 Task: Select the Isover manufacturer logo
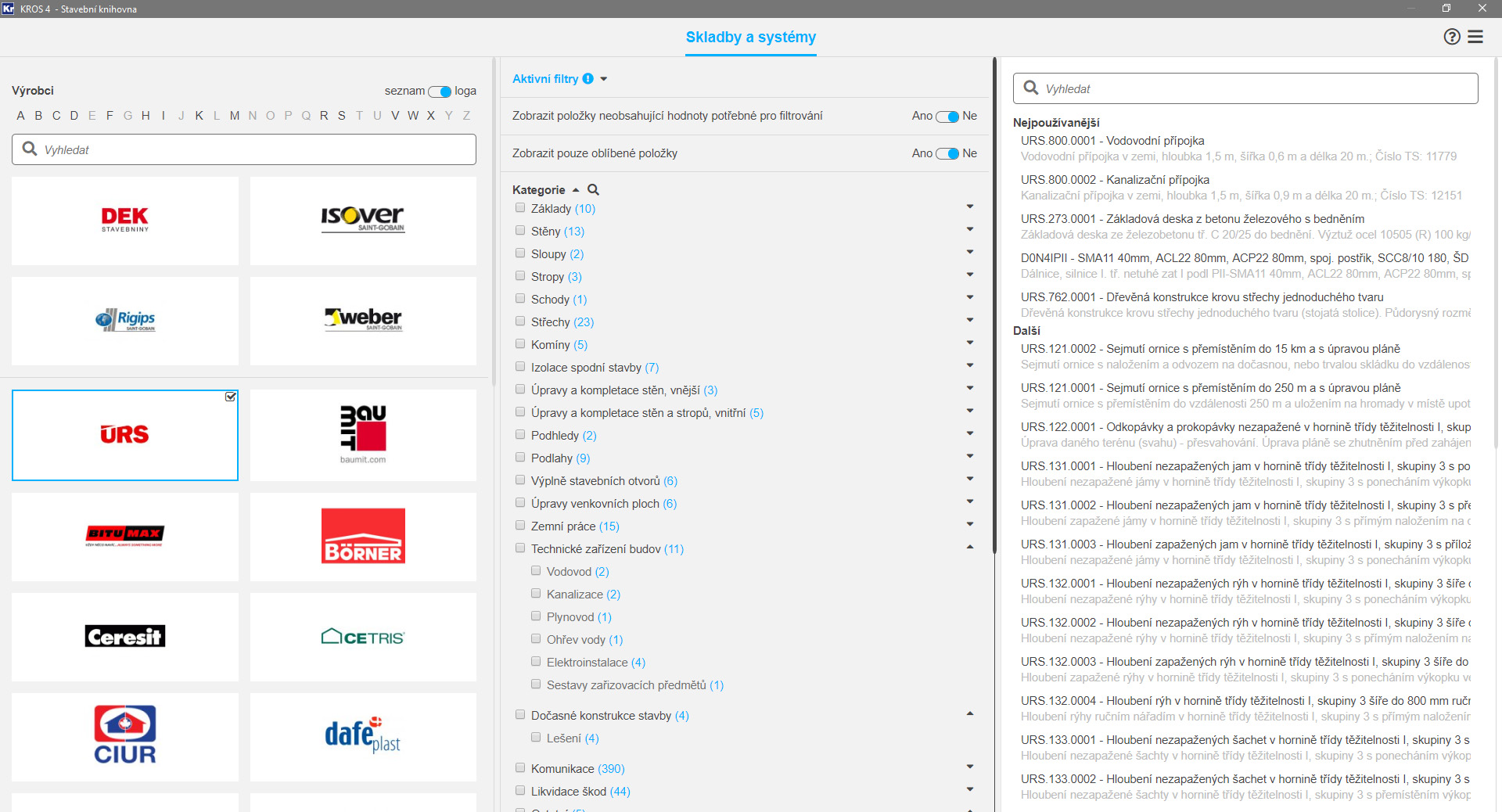point(363,220)
